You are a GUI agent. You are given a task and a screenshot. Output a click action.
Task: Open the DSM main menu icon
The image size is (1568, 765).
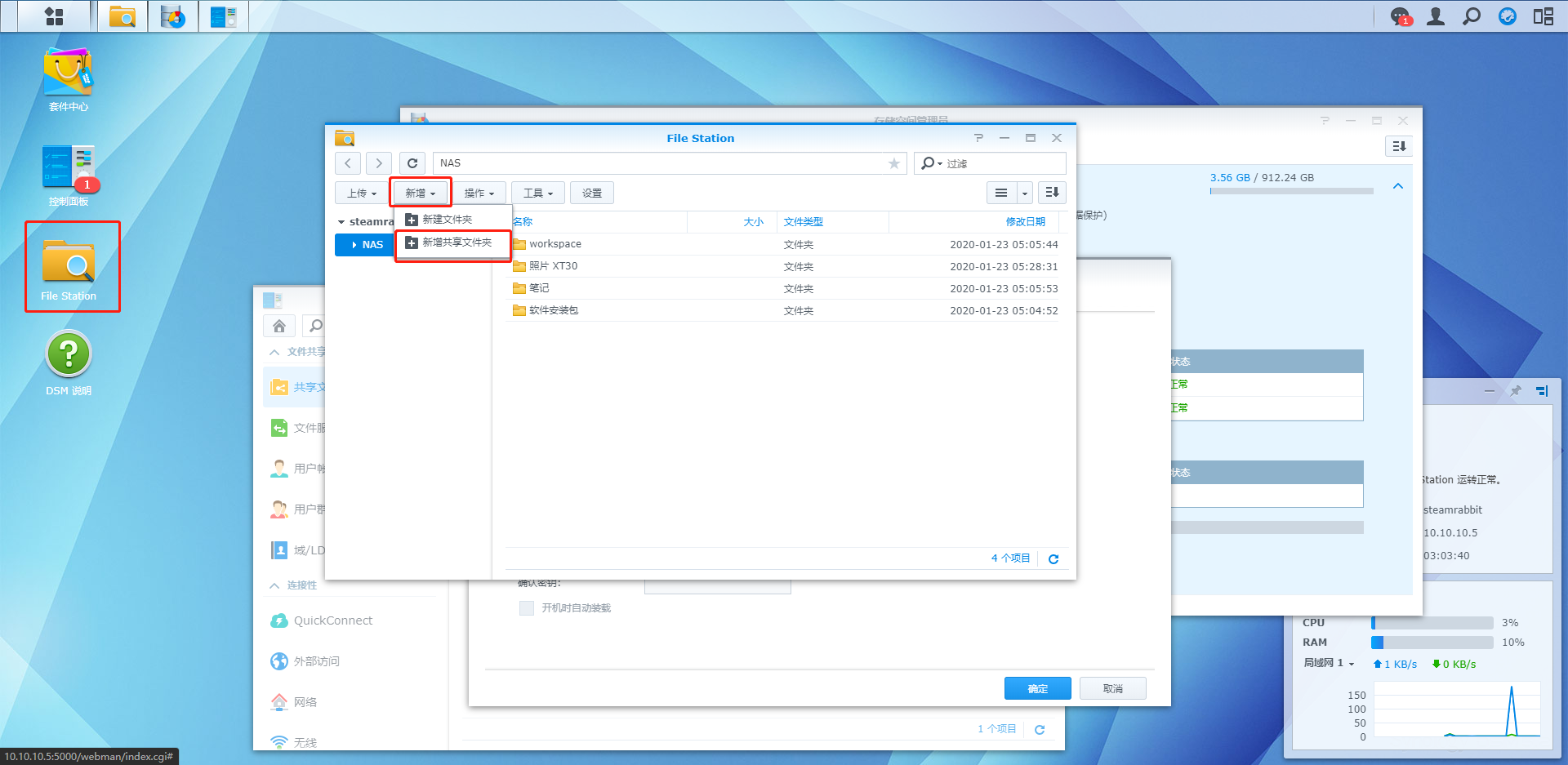(54, 16)
